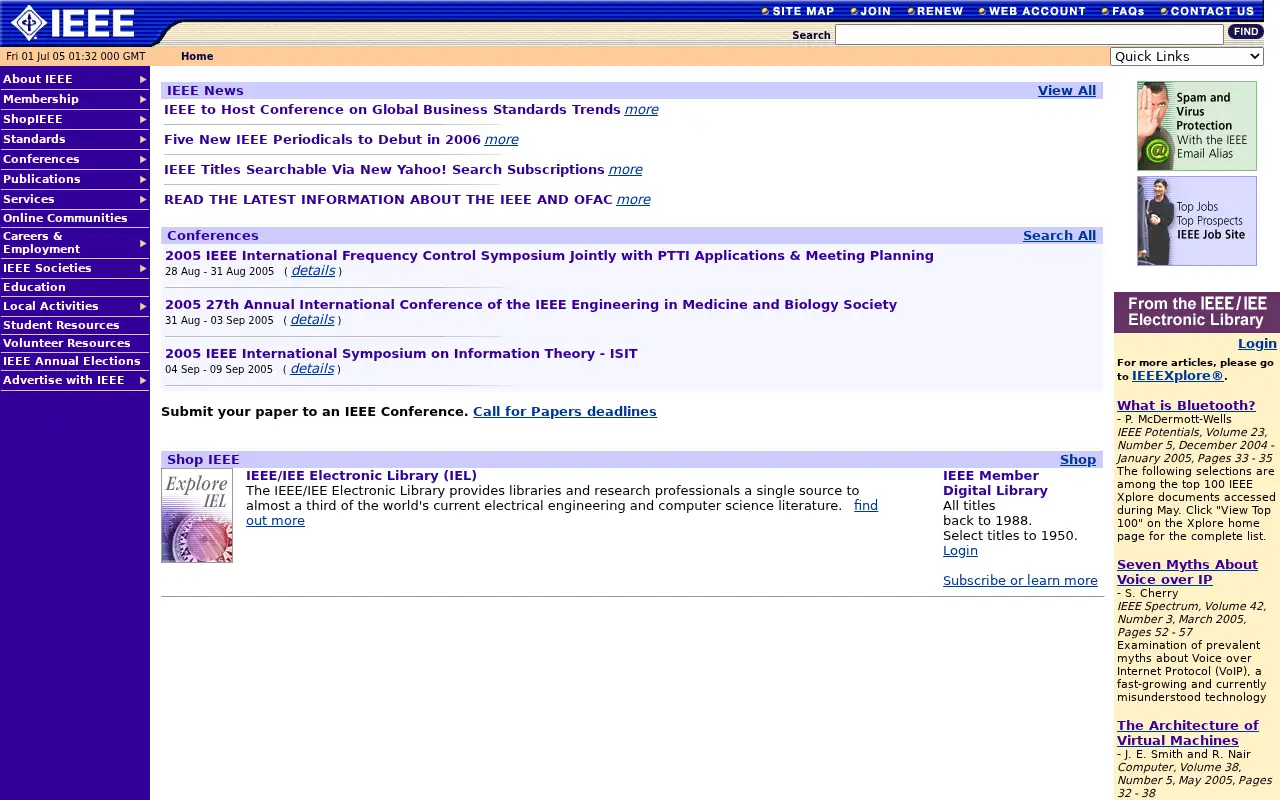Open the Explore IEL thumbnail image
The image size is (1280, 800).
click(x=197, y=515)
